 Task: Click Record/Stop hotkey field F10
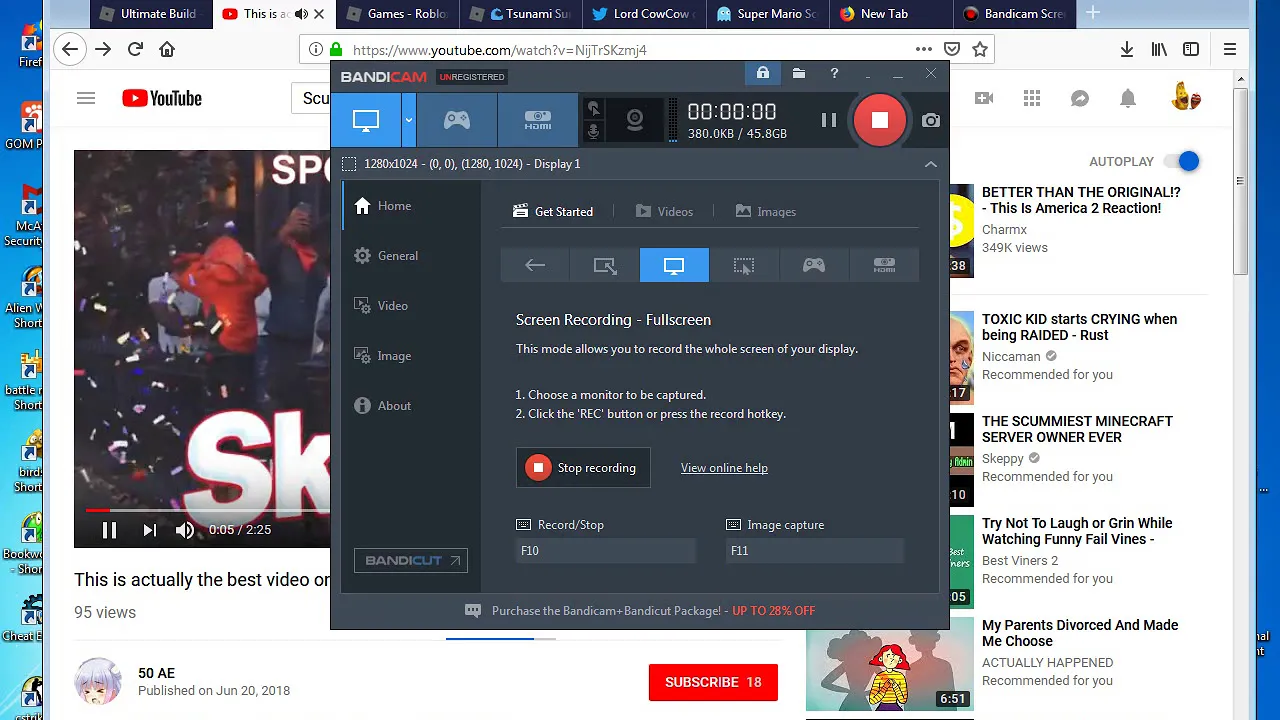[x=605, y=551]
